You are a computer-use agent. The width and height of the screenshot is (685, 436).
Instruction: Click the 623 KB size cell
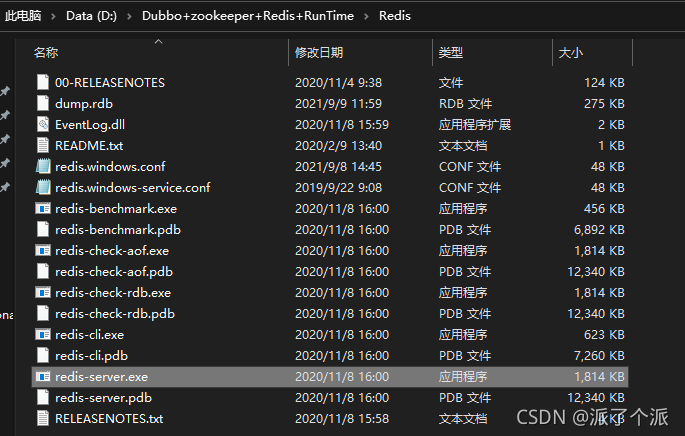click(x=604, y=334)
